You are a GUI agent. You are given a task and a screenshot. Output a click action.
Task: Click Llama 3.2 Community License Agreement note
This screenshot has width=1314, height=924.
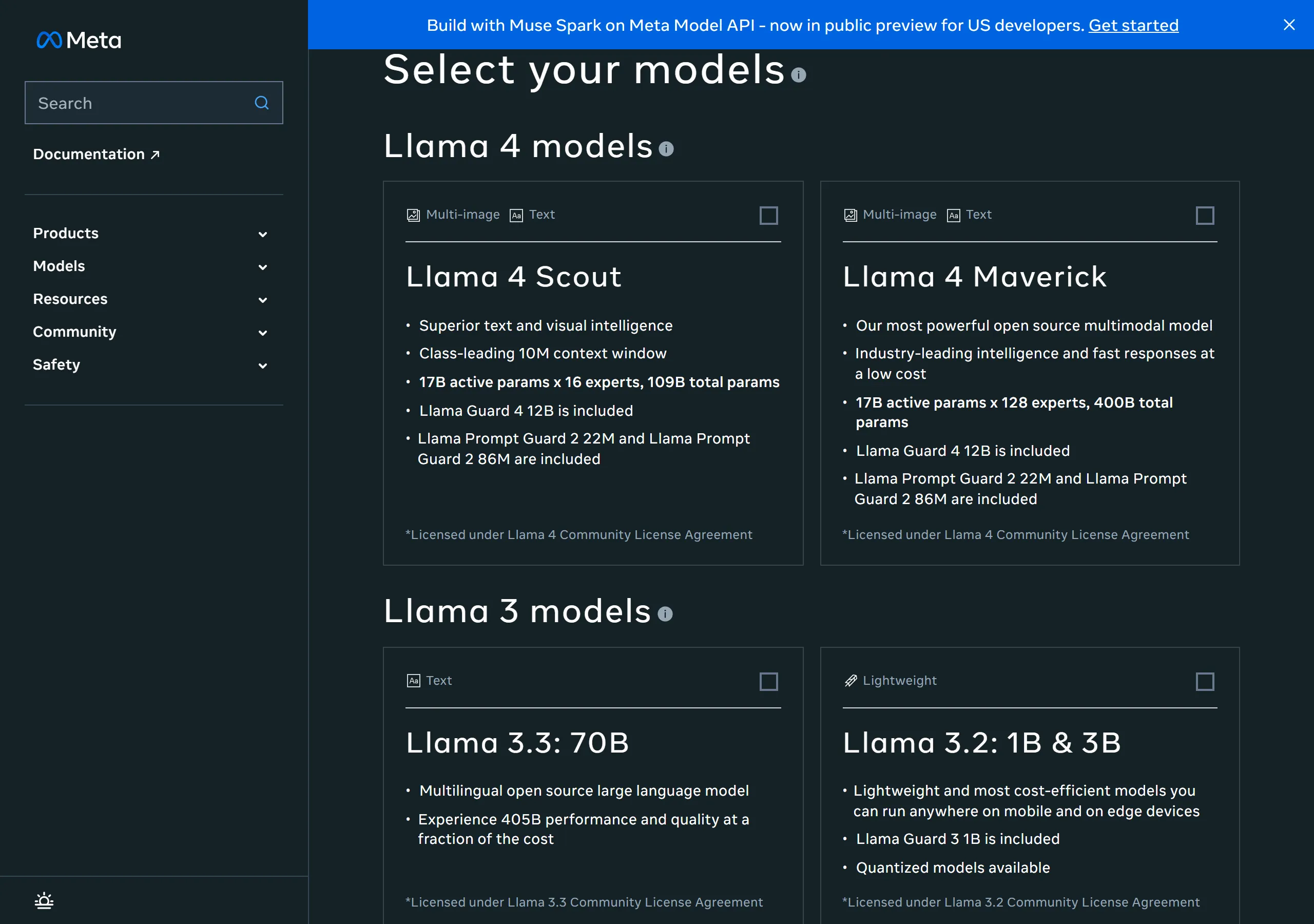click(x=1020, y=902)
